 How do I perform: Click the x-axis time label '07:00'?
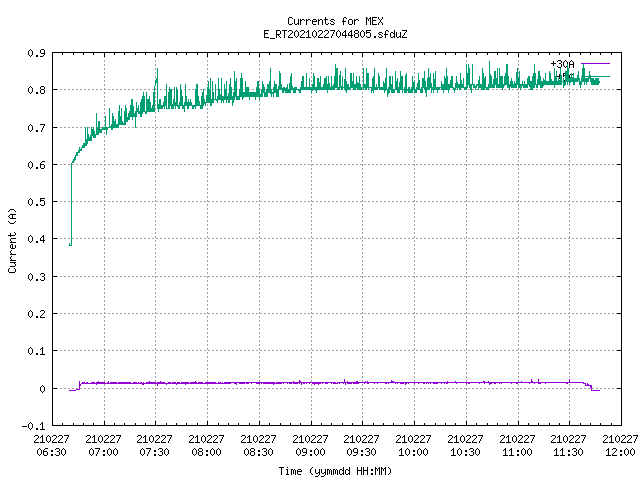tap(103, 452)
